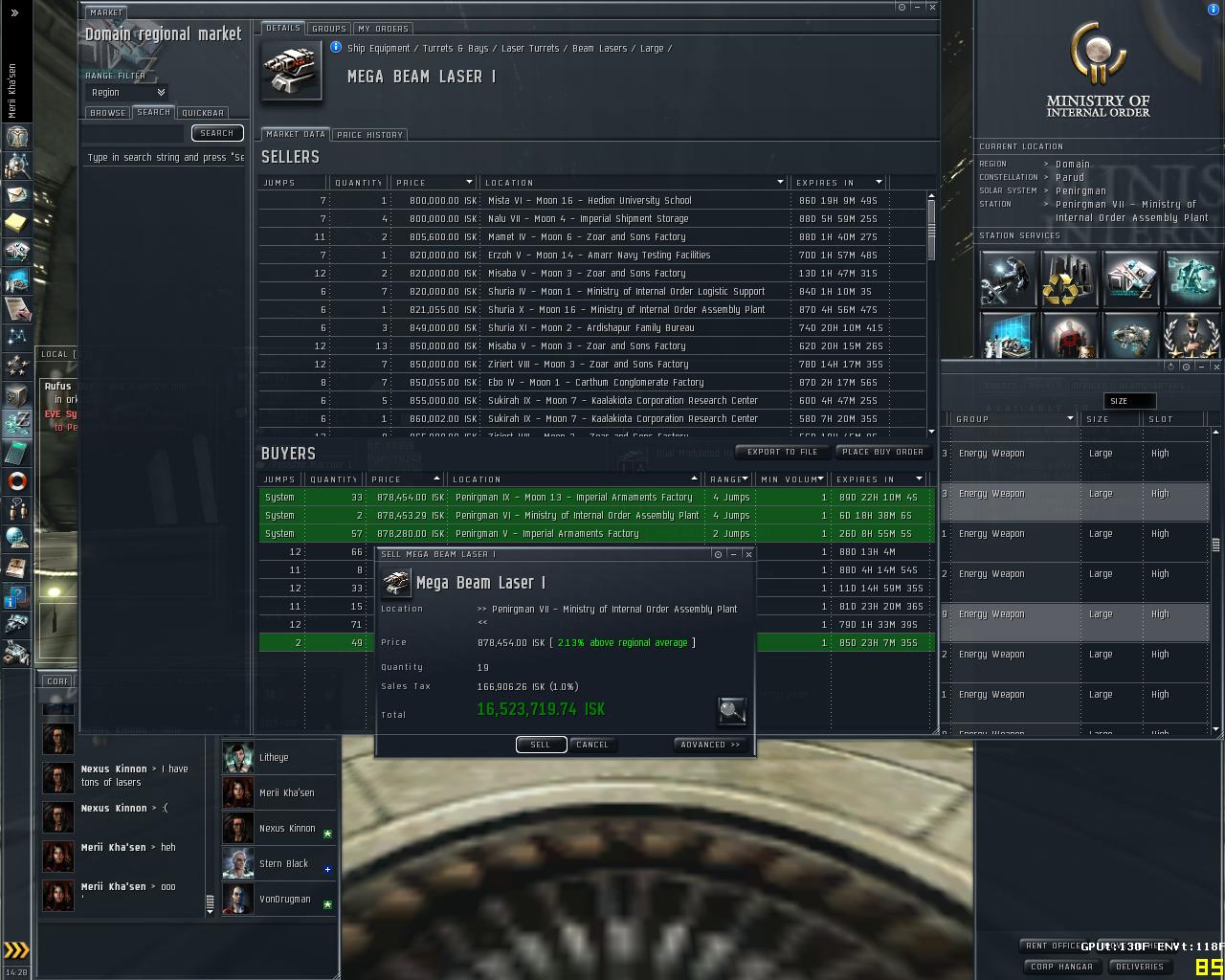The image size is (1225, 980).
Task: Open the Reprocessing Plant recycle service
Action: (x=1069, y=278)
